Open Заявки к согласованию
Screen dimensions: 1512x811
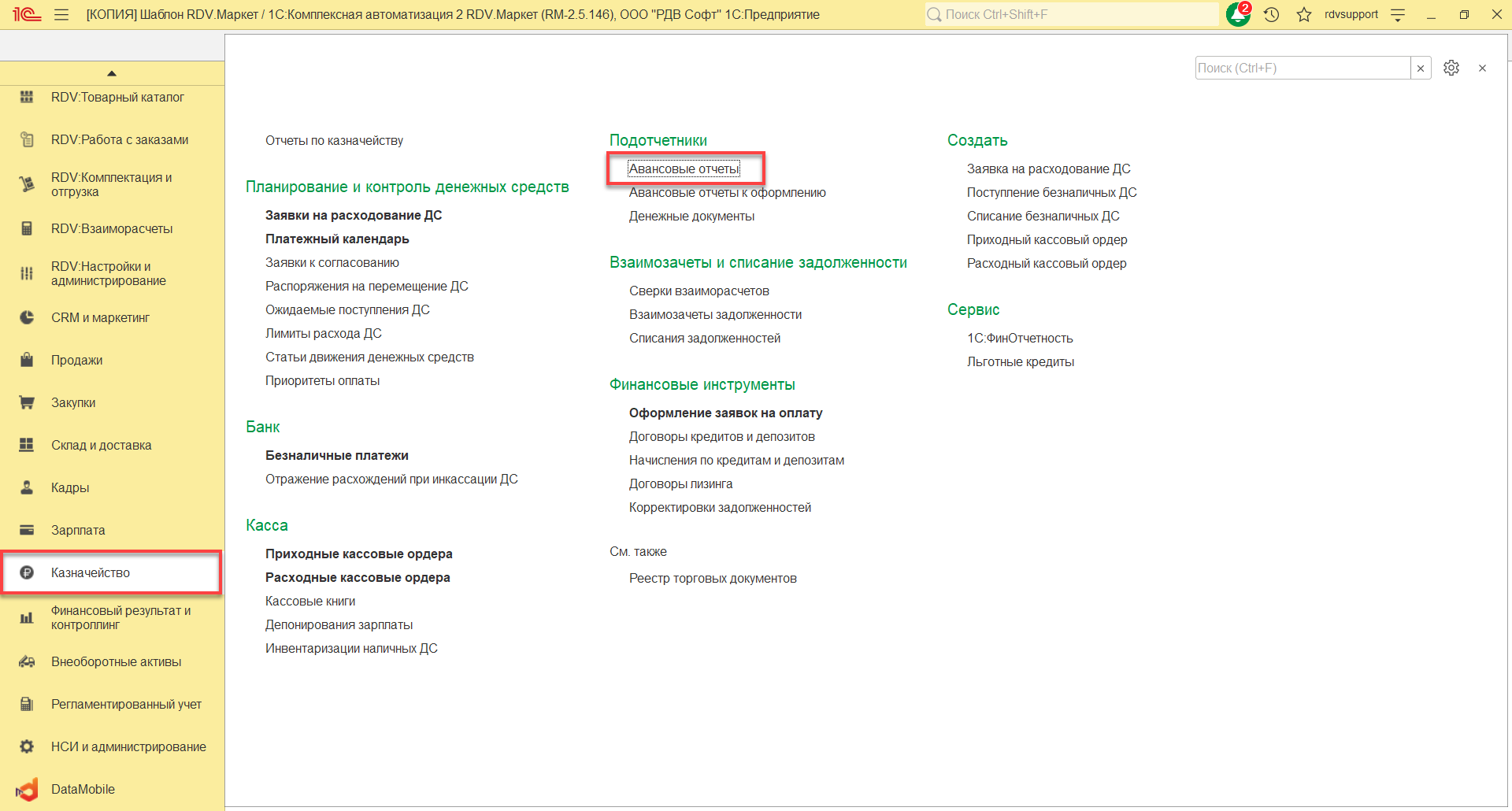pyautogui.click(x=332, y=262)
